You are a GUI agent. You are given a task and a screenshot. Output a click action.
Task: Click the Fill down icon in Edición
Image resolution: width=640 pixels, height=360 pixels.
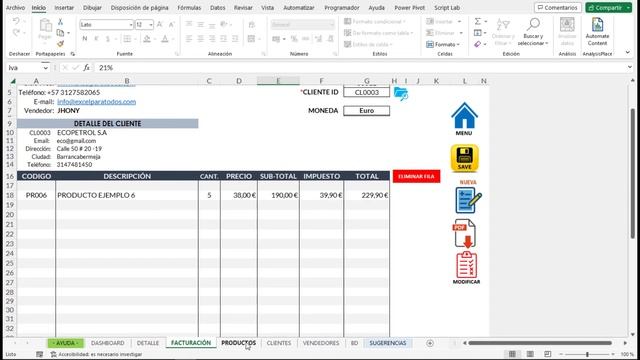click(478, 33)
